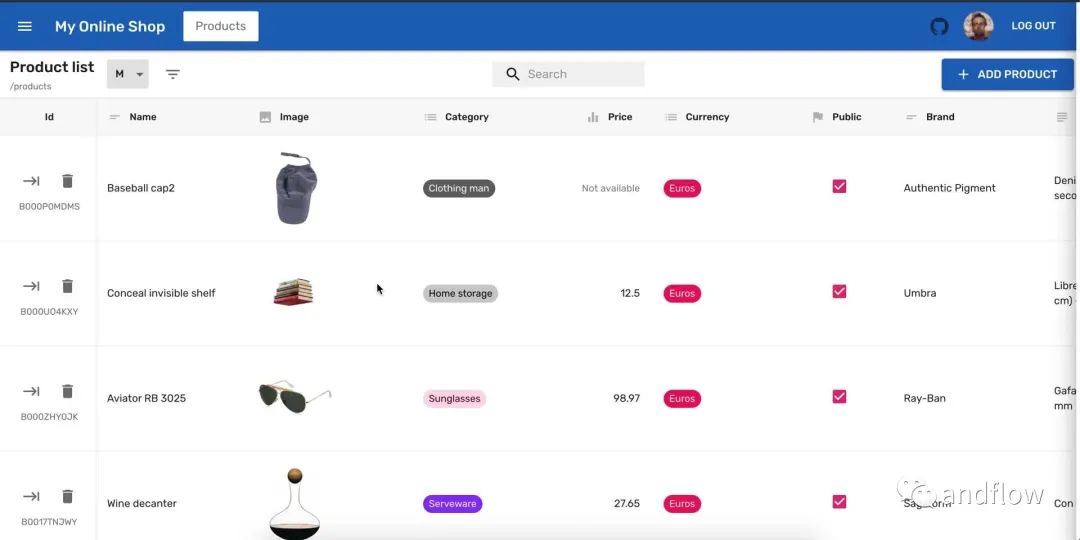This screenshot has height=540, width=1080.
Task: Click the Aviator RB 3025 name cell
Action: (x=146, y=398)
